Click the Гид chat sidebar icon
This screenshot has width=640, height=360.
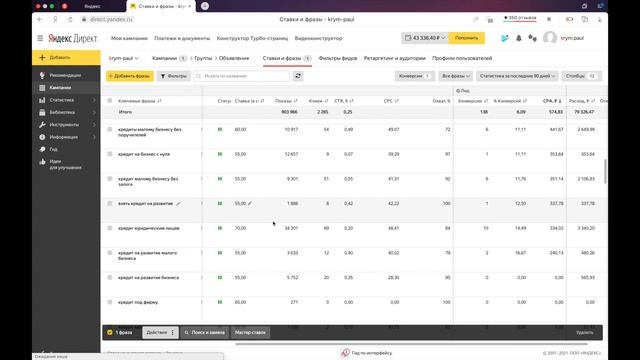pos(42,149)
